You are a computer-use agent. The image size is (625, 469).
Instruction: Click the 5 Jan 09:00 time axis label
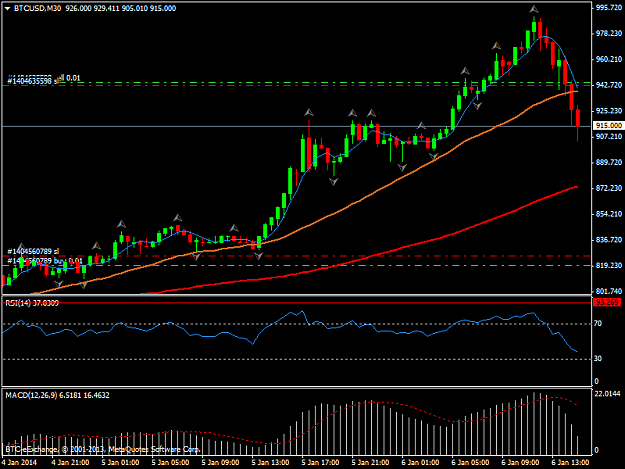tap(220, 463)
